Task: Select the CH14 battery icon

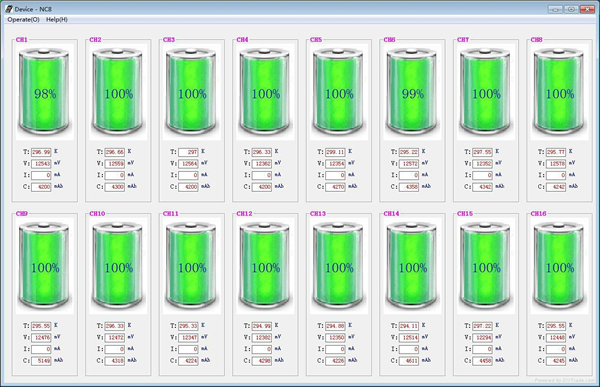Action: (412, 266)
